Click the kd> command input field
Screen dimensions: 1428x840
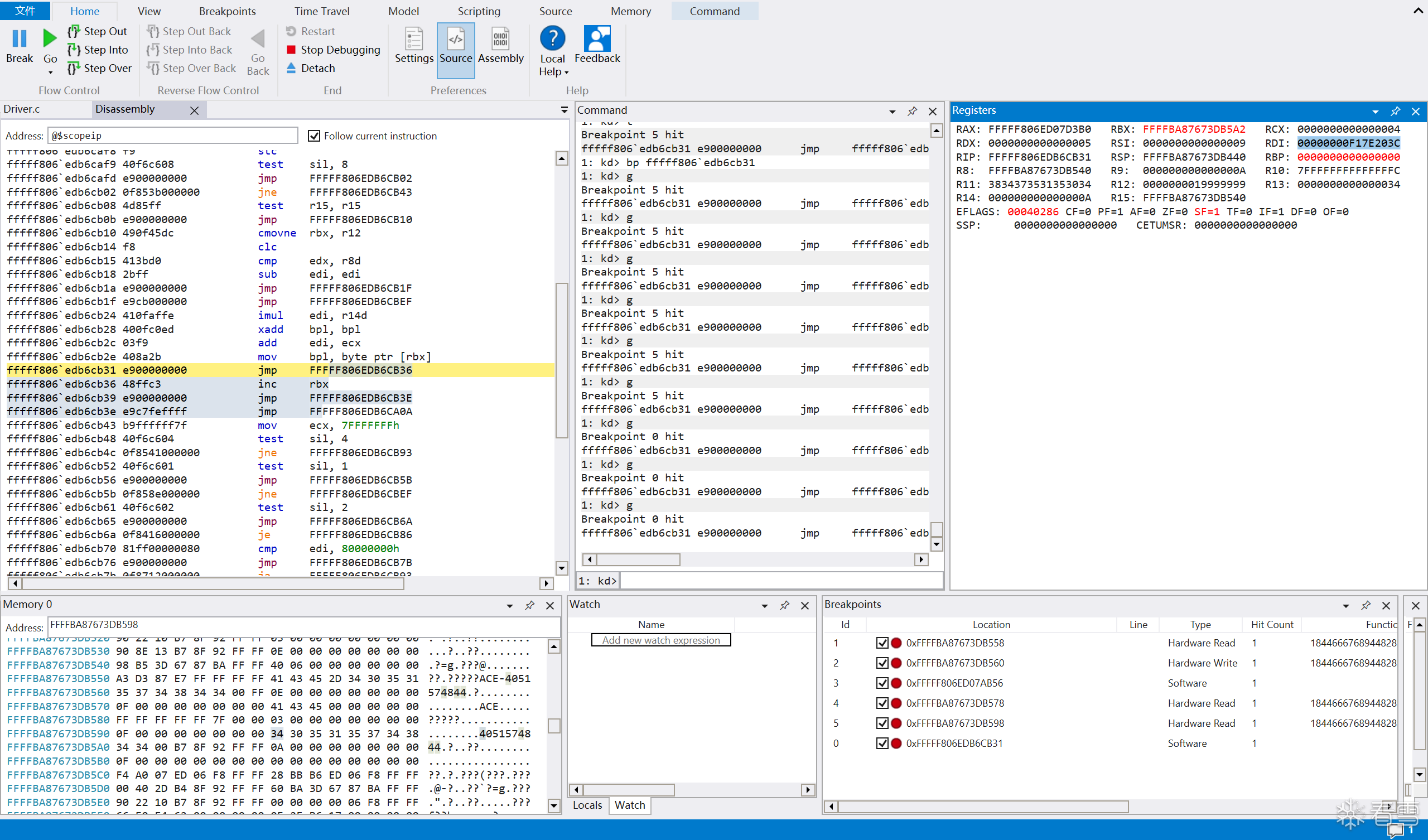coord(781,581)
